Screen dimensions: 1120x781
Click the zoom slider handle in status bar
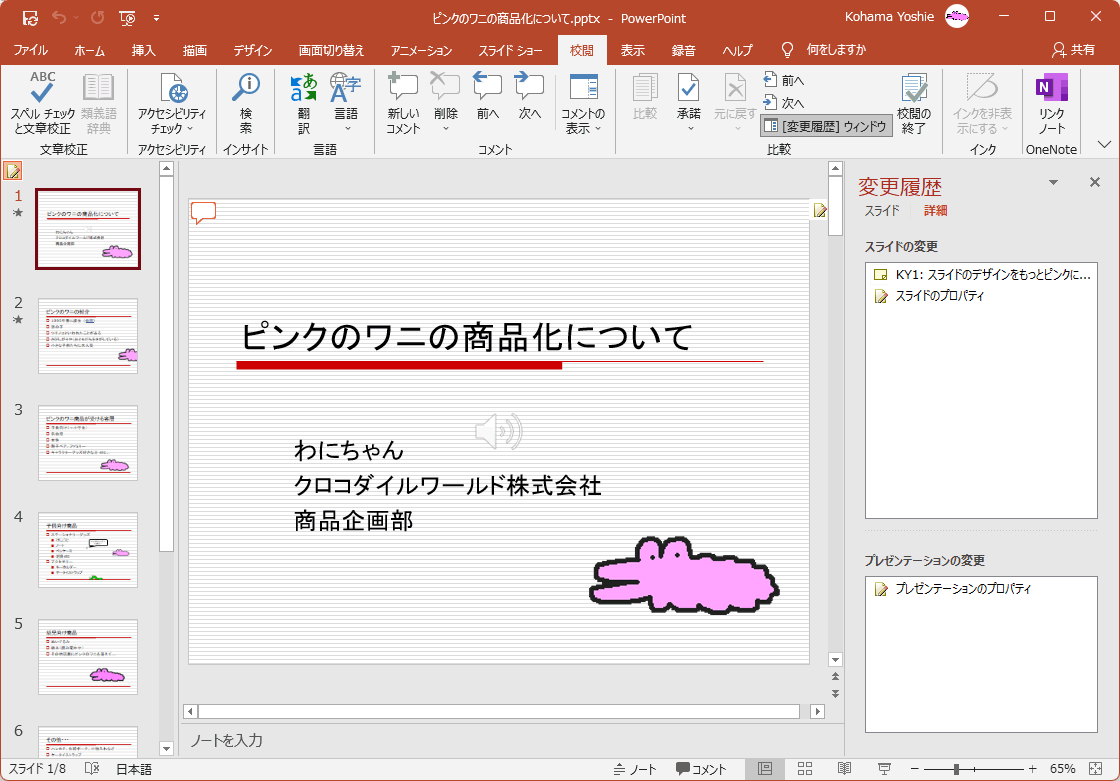coord(957,769)
